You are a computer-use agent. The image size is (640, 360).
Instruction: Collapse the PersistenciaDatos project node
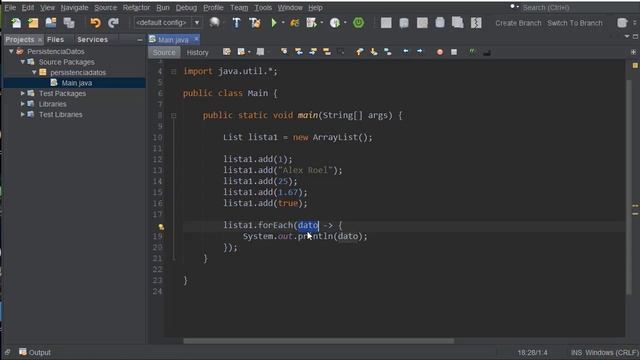[11, 51]
